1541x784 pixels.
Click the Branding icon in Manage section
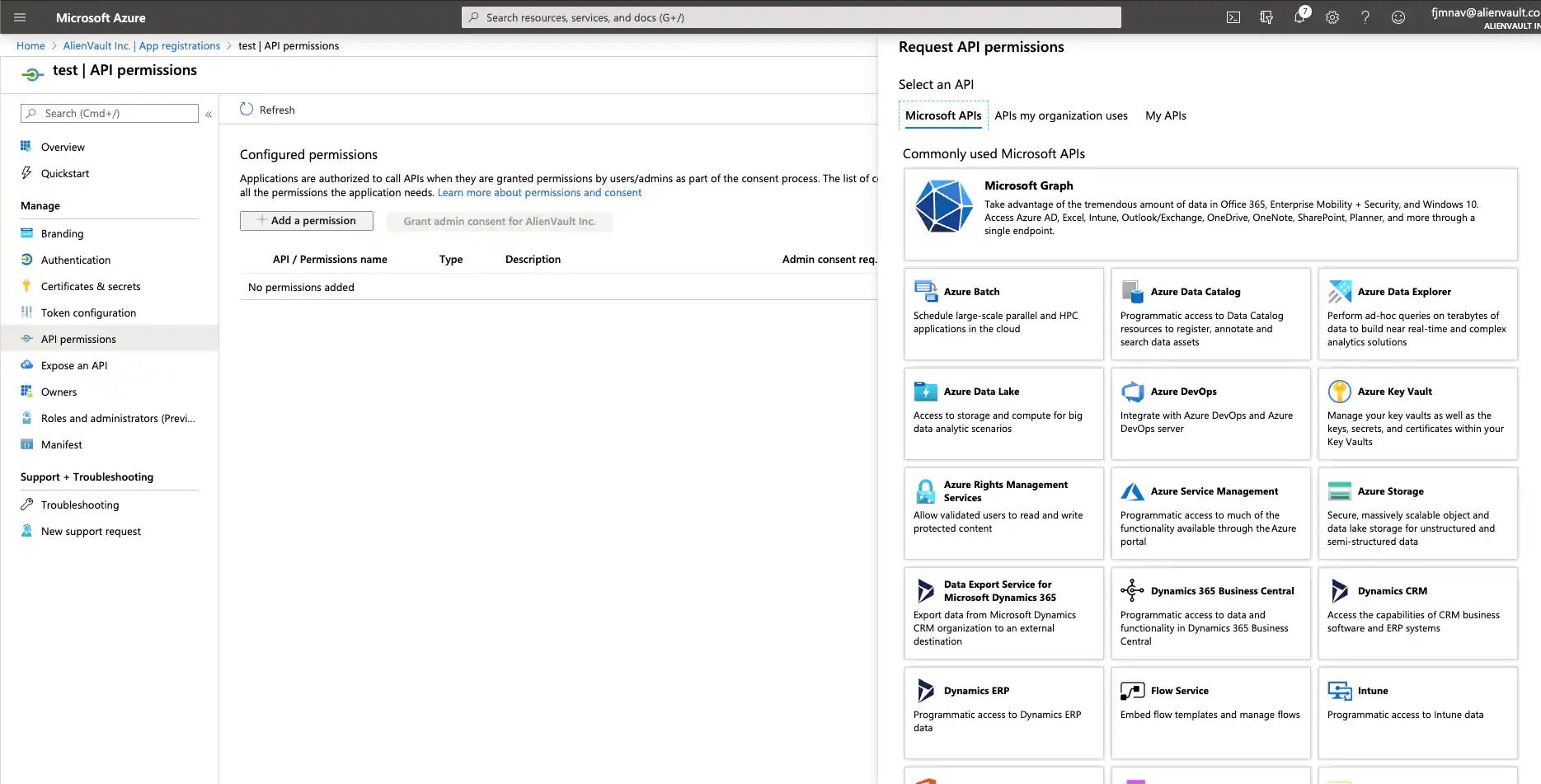click(x=26, y=233)
